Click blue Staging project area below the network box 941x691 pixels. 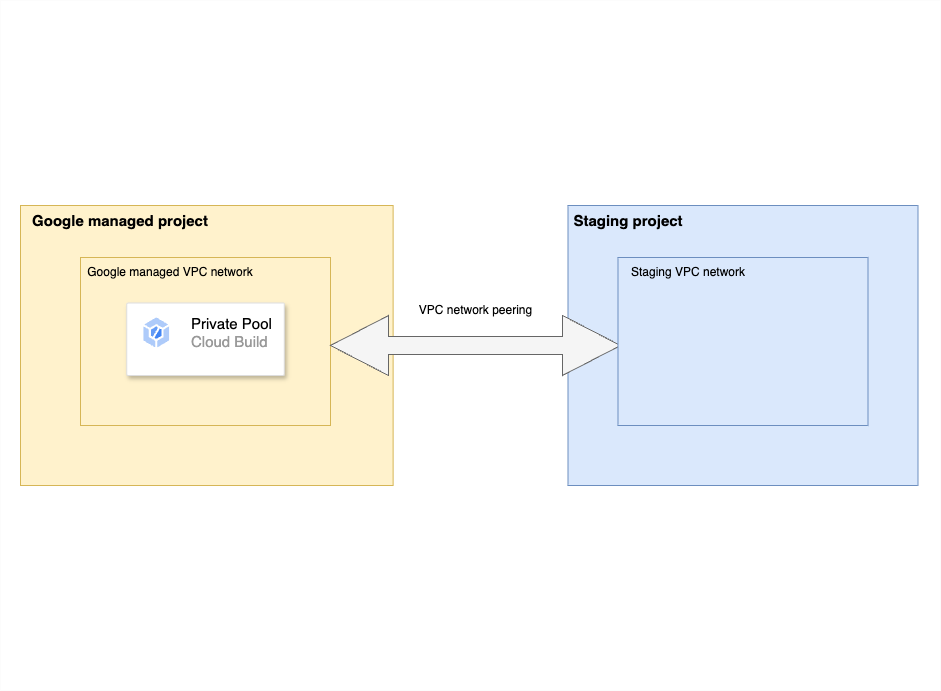(742, 455)
